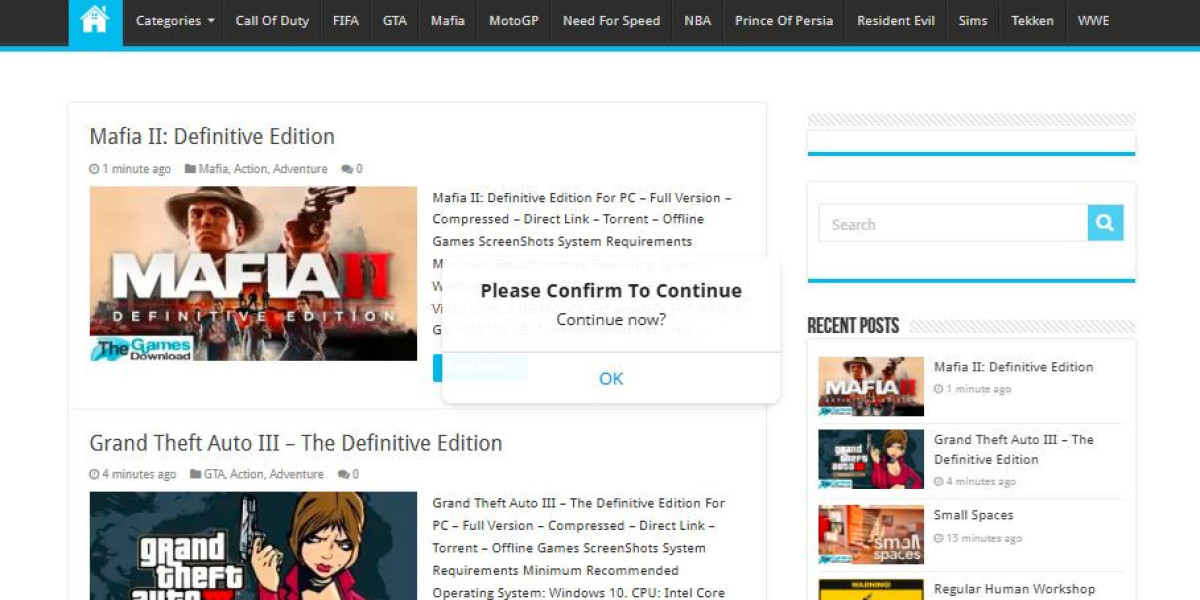Open Adventure tag under Mafia II post

300,169
